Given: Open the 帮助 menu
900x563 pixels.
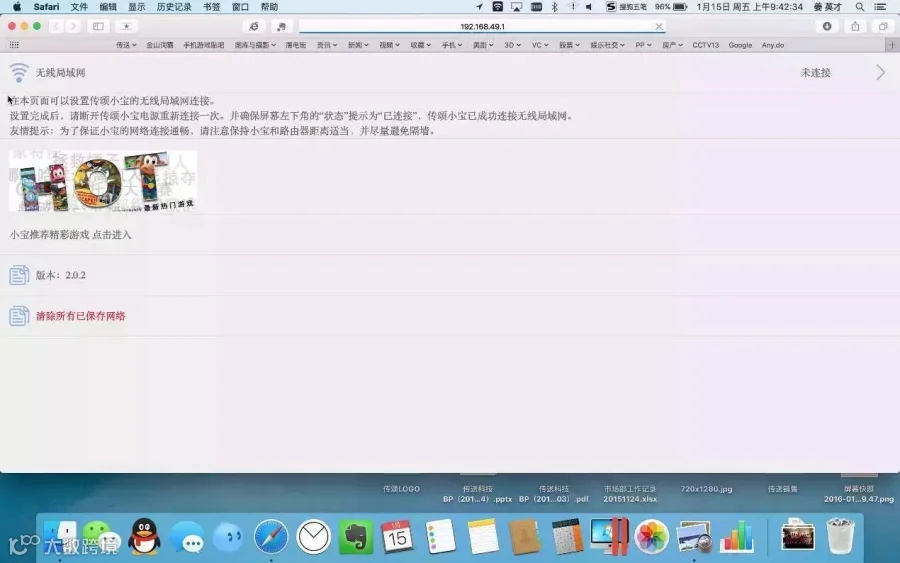Looking at the screenshot, I should (269, 7).
